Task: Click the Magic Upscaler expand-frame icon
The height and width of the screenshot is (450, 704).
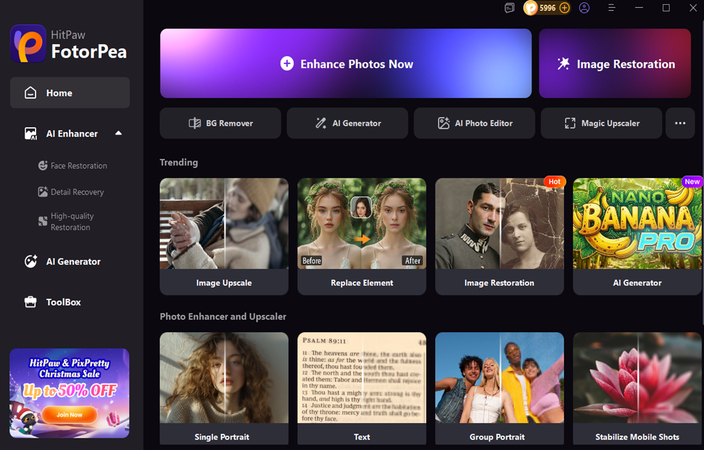Action: point(570,123)
